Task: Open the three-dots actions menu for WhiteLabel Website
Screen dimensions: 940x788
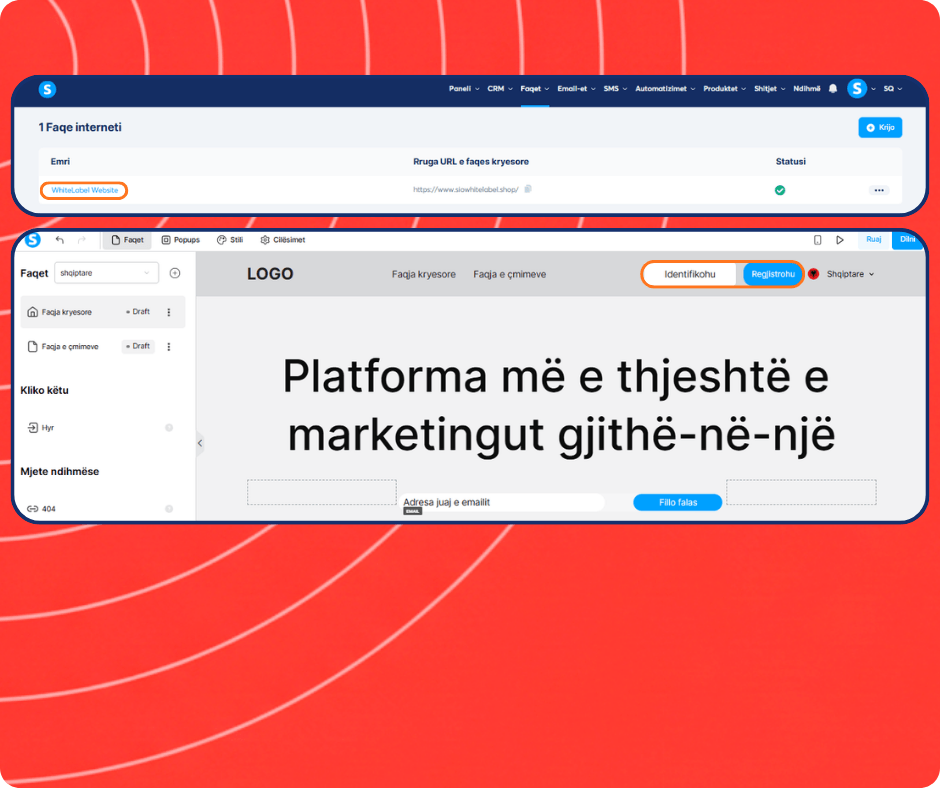Action: pyautogui.click(x=879, y=190)
